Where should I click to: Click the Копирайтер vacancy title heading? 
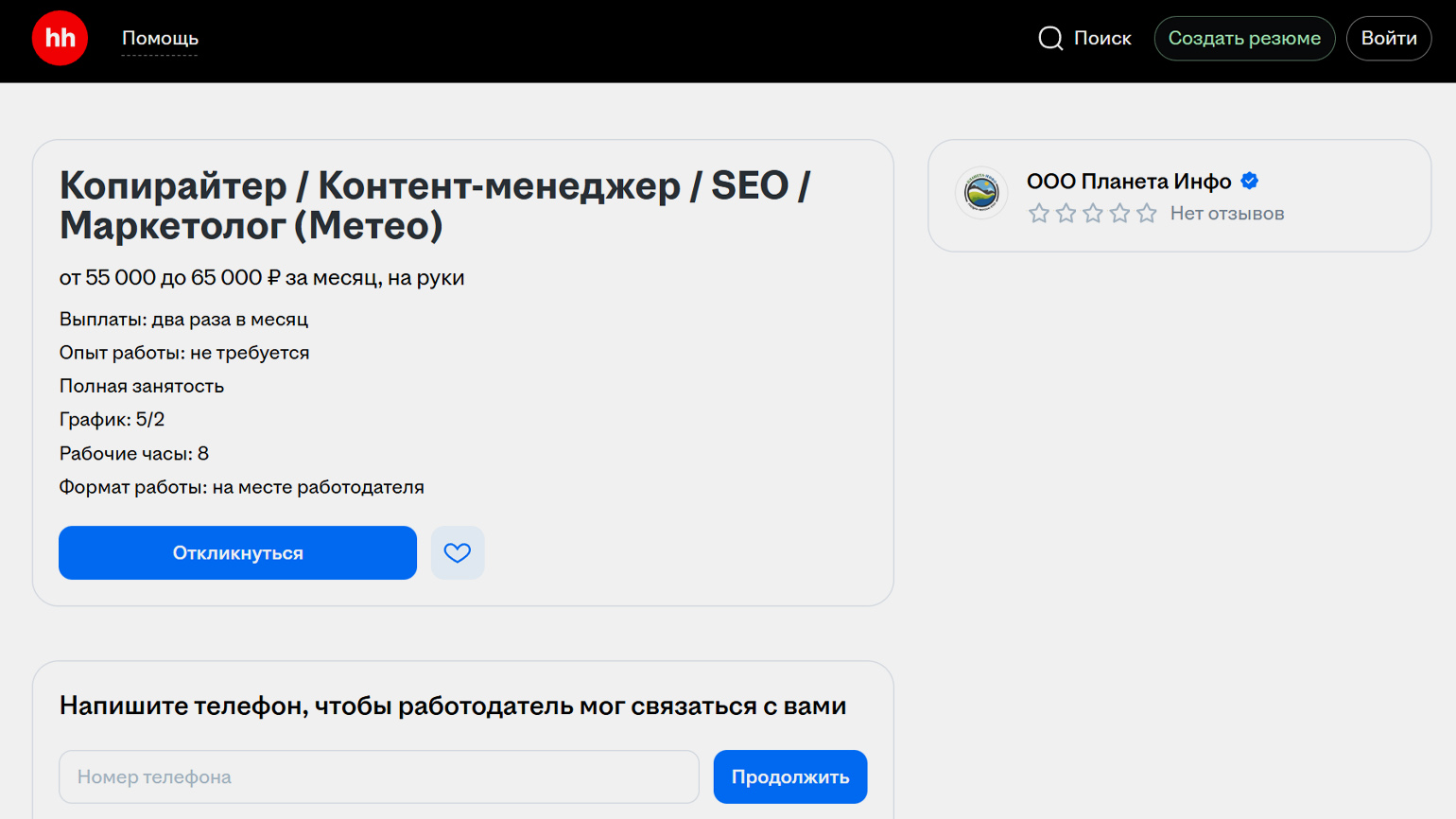[x=435, y=205]
